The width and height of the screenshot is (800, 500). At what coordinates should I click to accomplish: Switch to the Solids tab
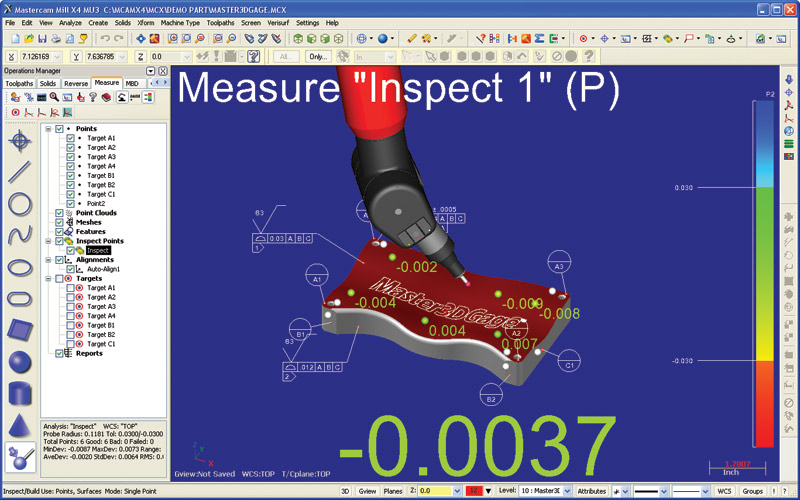48,83
